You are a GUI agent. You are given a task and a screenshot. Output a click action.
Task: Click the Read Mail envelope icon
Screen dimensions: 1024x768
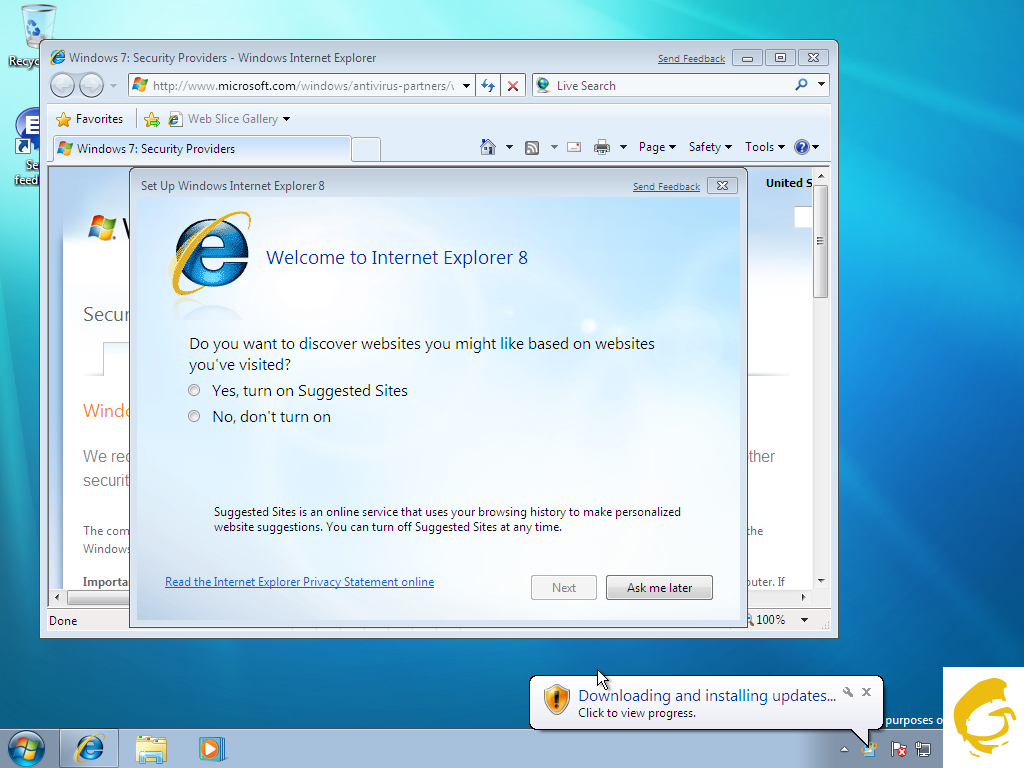click(574, 147)
